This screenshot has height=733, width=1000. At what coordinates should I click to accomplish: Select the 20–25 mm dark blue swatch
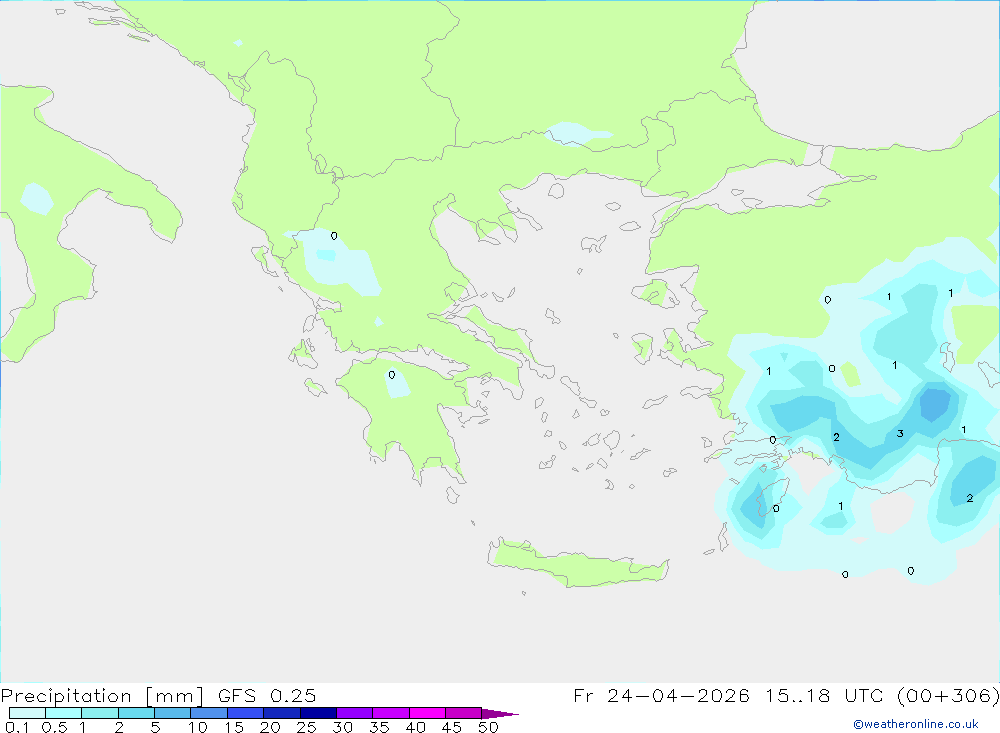[x=281, y=713]
